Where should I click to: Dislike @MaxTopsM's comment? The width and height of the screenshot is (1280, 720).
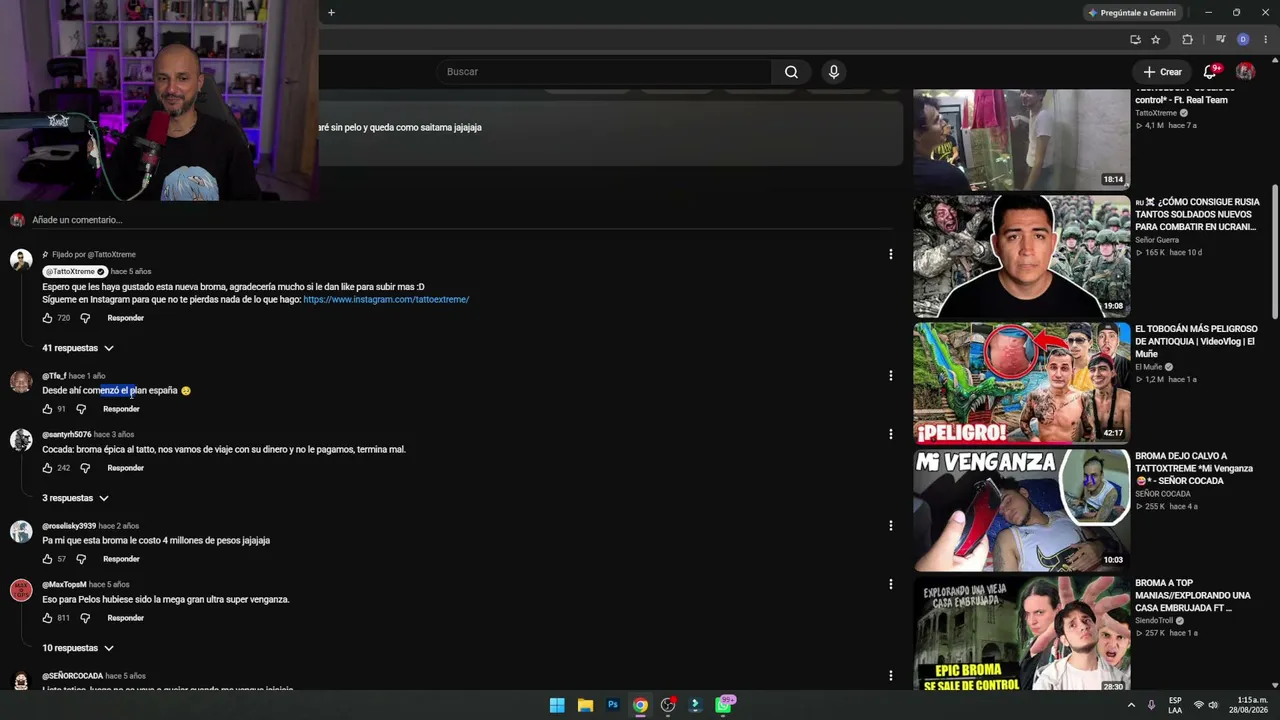coord(85,618)
